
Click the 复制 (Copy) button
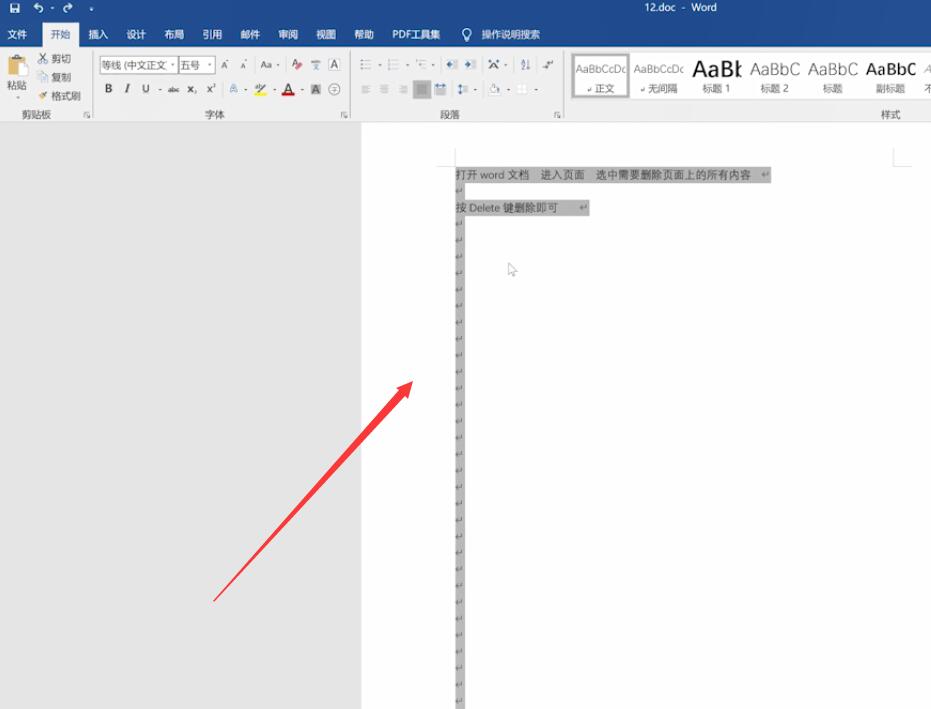(x=55, y=77)
